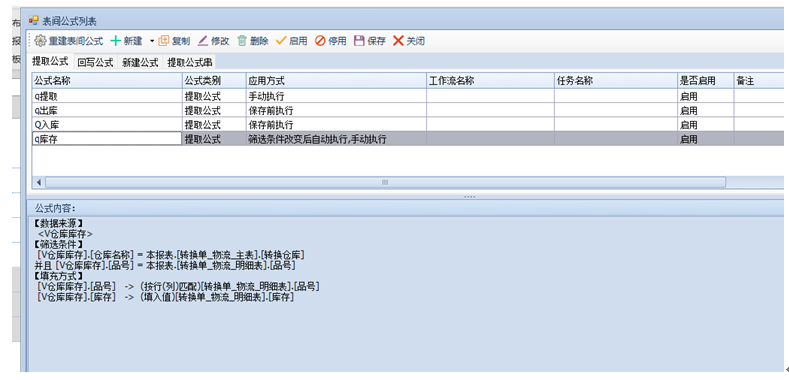Click the 备注 column header

click(x=759, y=81)
